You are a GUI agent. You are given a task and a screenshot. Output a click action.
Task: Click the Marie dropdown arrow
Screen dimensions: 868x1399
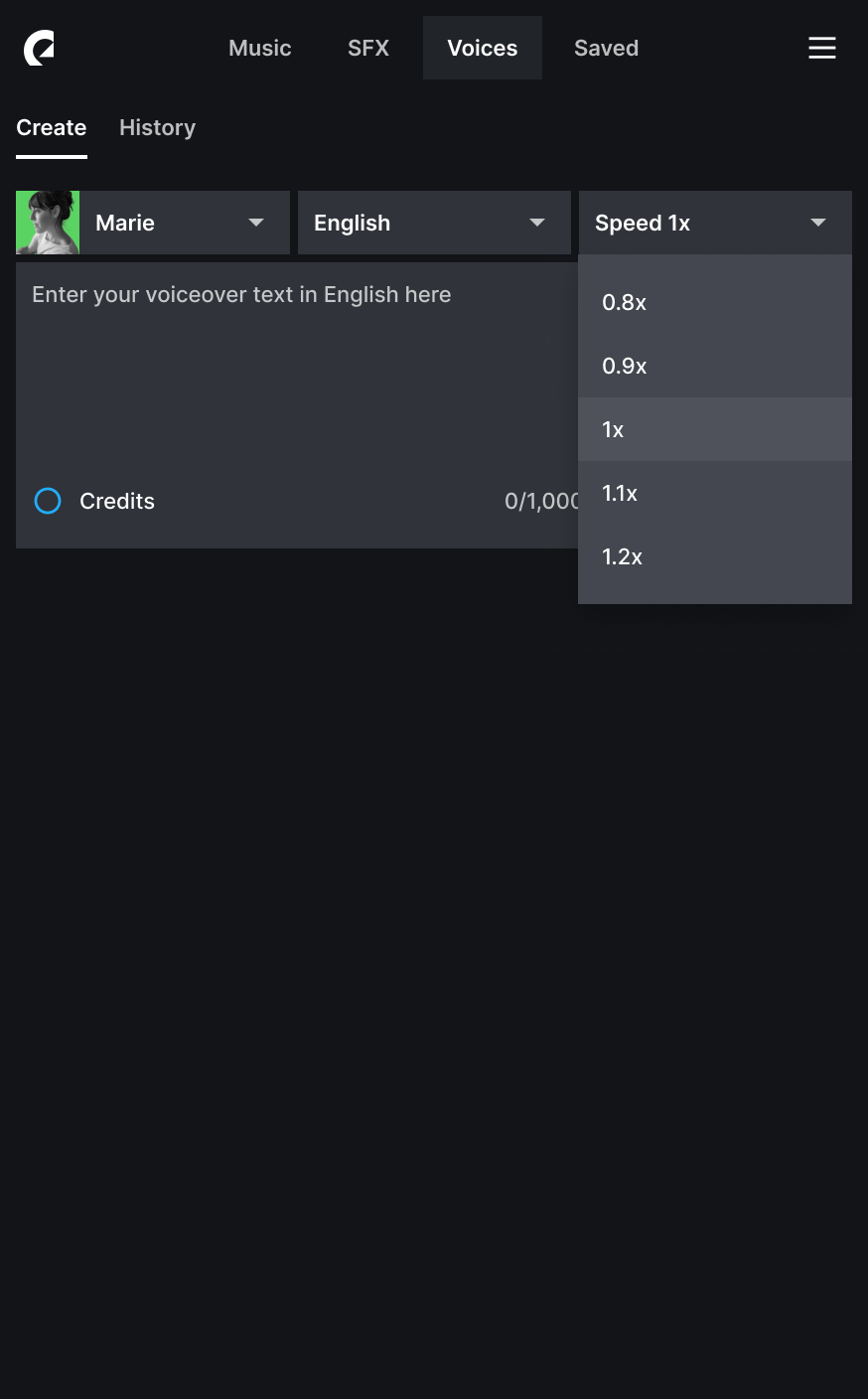(x=256, y=223)
